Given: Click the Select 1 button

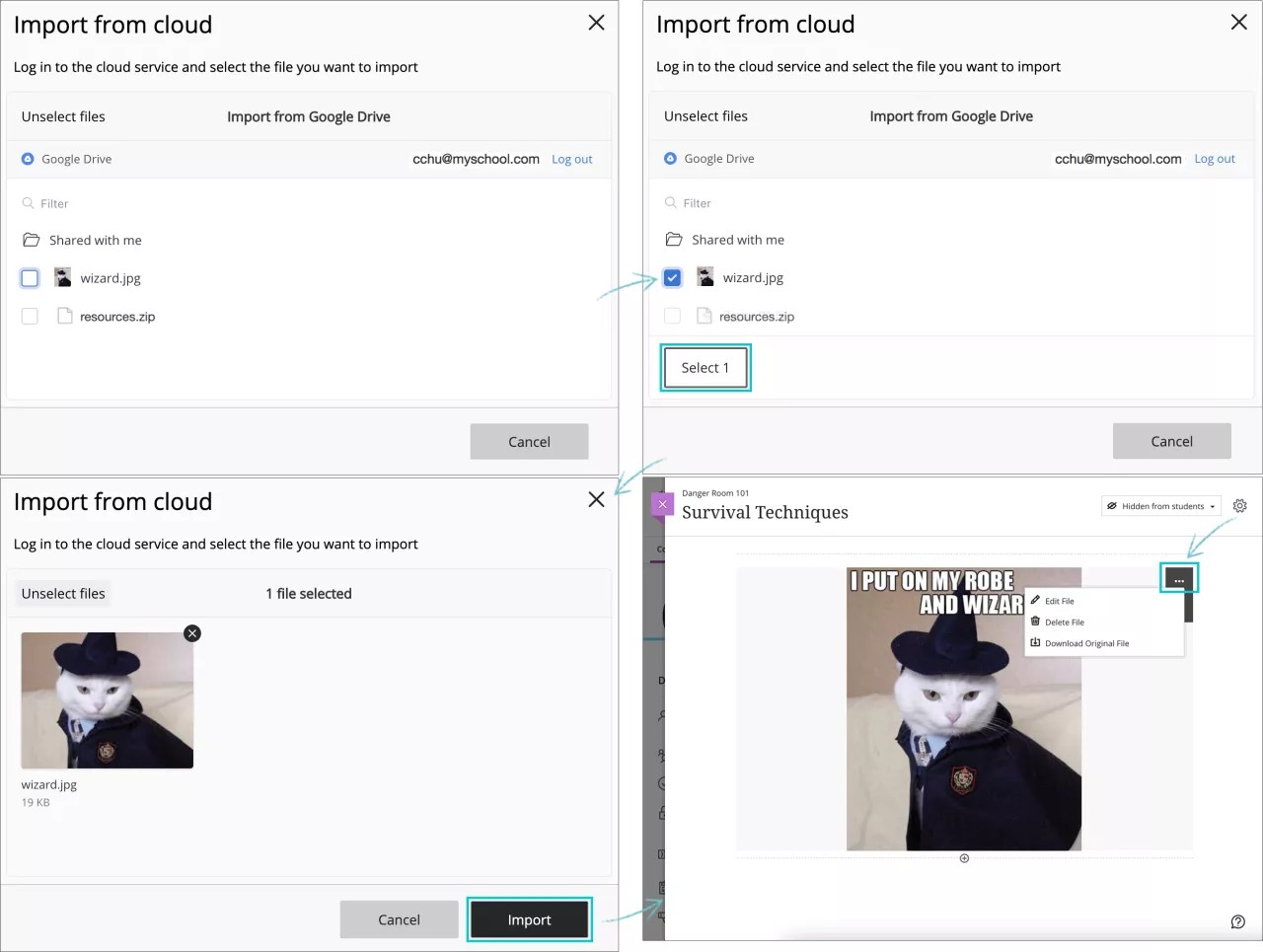Looking at the screenshot, I should [x=705, y=367].
